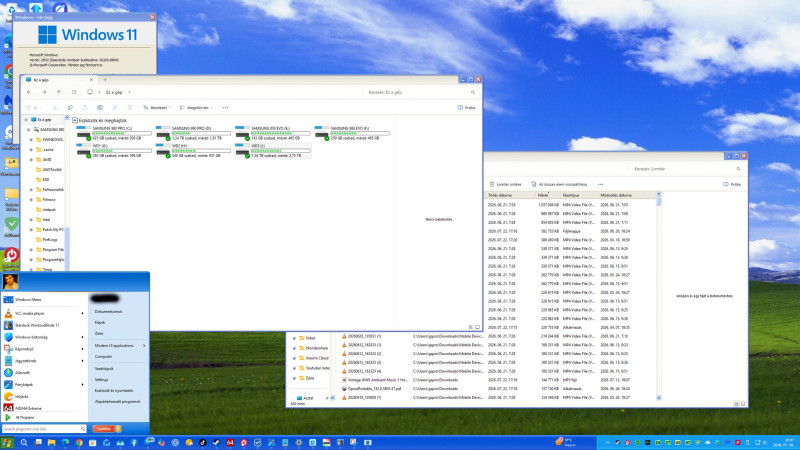Select the SAMSUNG 860 EVO (F:) drive
The width and height of the screenshot is (800, 450).
[352, 133]
